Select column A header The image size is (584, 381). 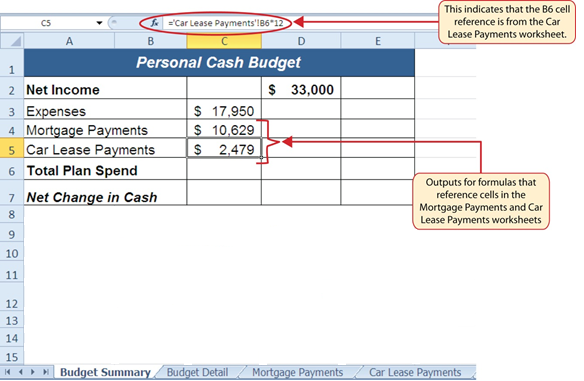point(69,41)
